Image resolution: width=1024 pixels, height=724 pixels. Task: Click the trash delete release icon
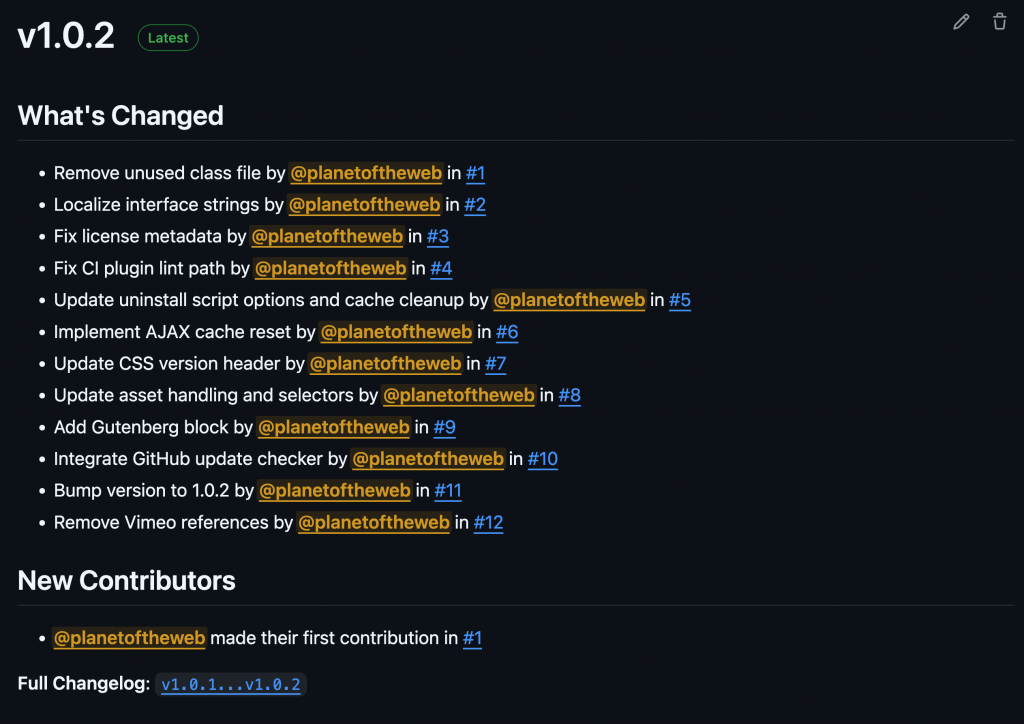pos(1000,22)
